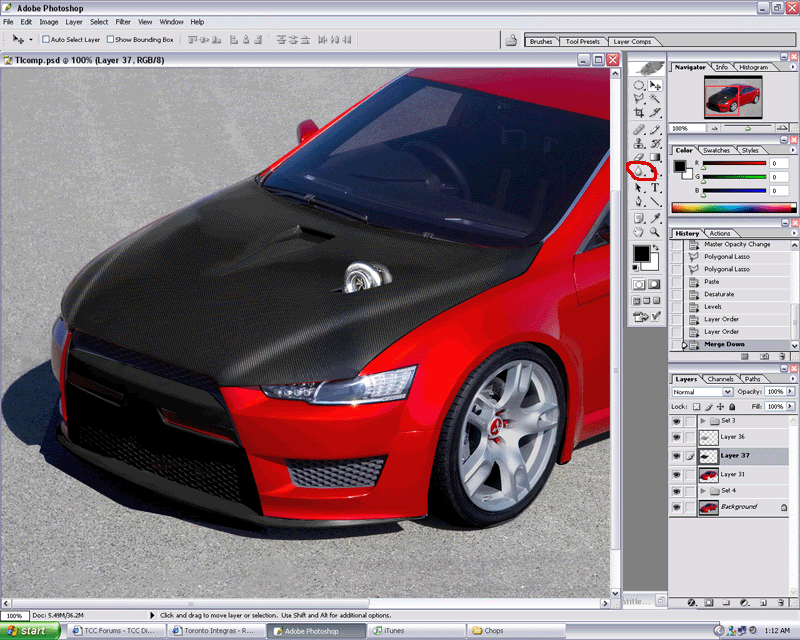Pick the Magic Wand tool
The image size is (800, 640).
(655, 99)
